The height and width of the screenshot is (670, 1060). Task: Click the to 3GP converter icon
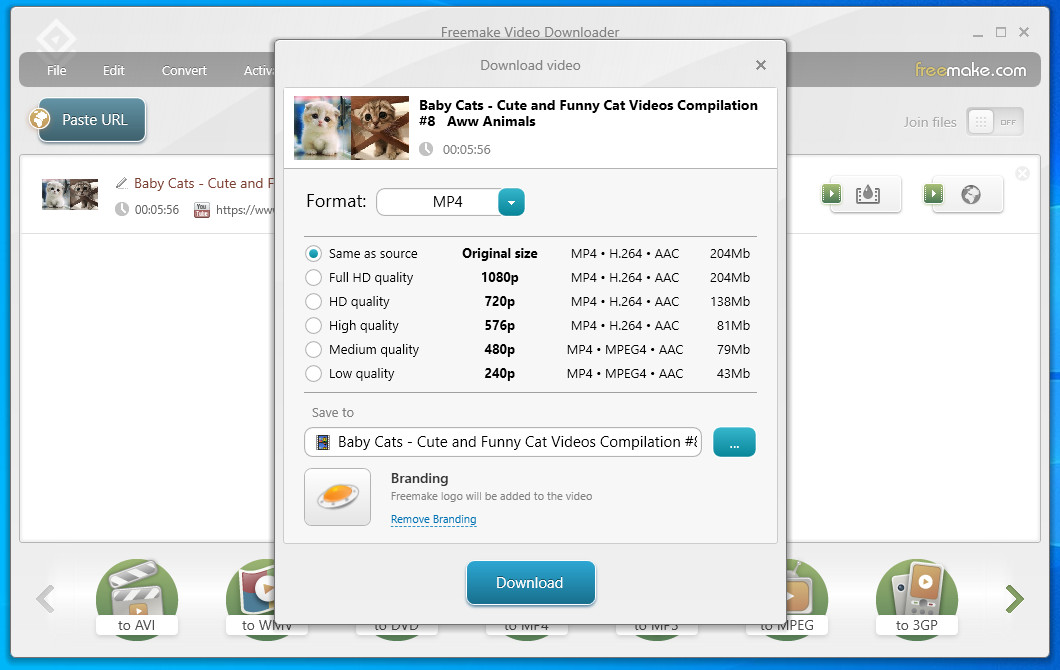(x=916, y=598)
